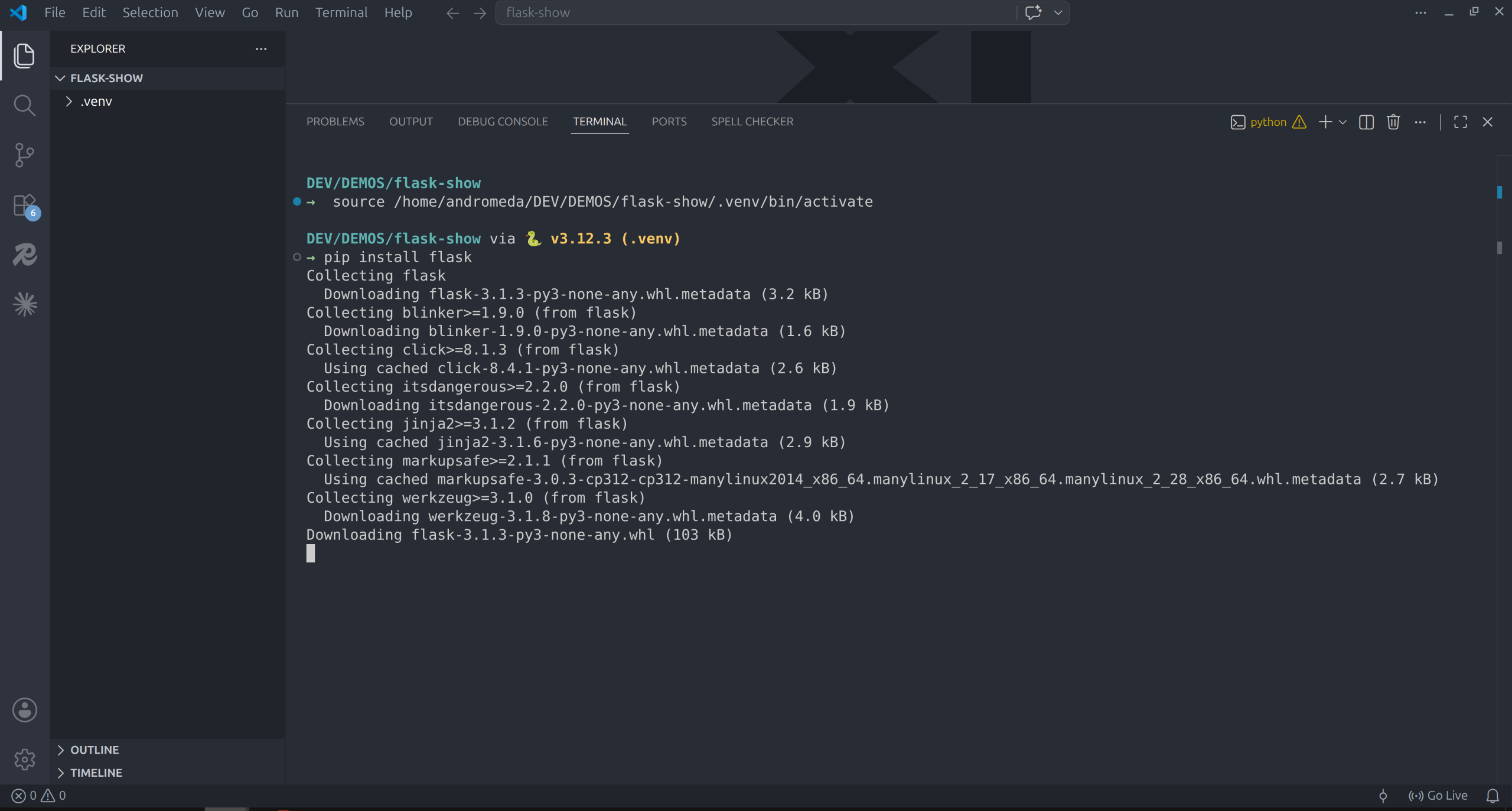Switch to the SPELL CHECKER tab

[x=752, y=122]
